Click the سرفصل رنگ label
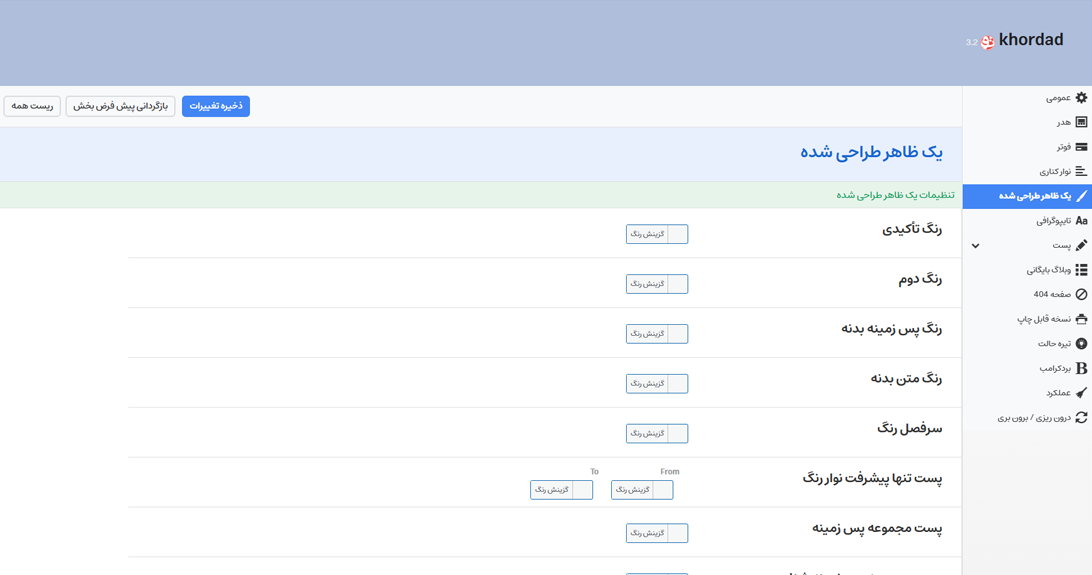The image size is (1092, 575). coord(910,429)
